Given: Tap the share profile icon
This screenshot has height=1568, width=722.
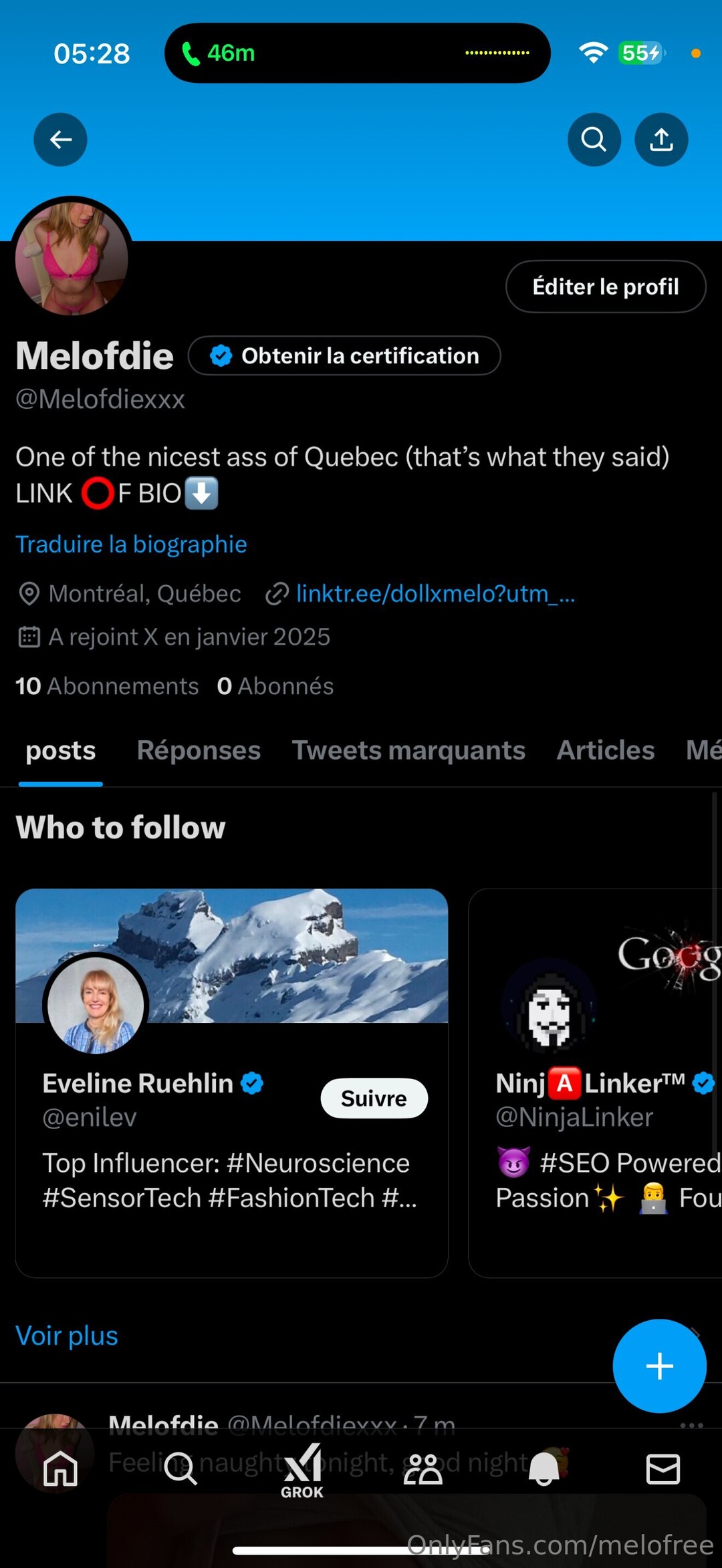Looking at the screenshot, I should 661,140.
